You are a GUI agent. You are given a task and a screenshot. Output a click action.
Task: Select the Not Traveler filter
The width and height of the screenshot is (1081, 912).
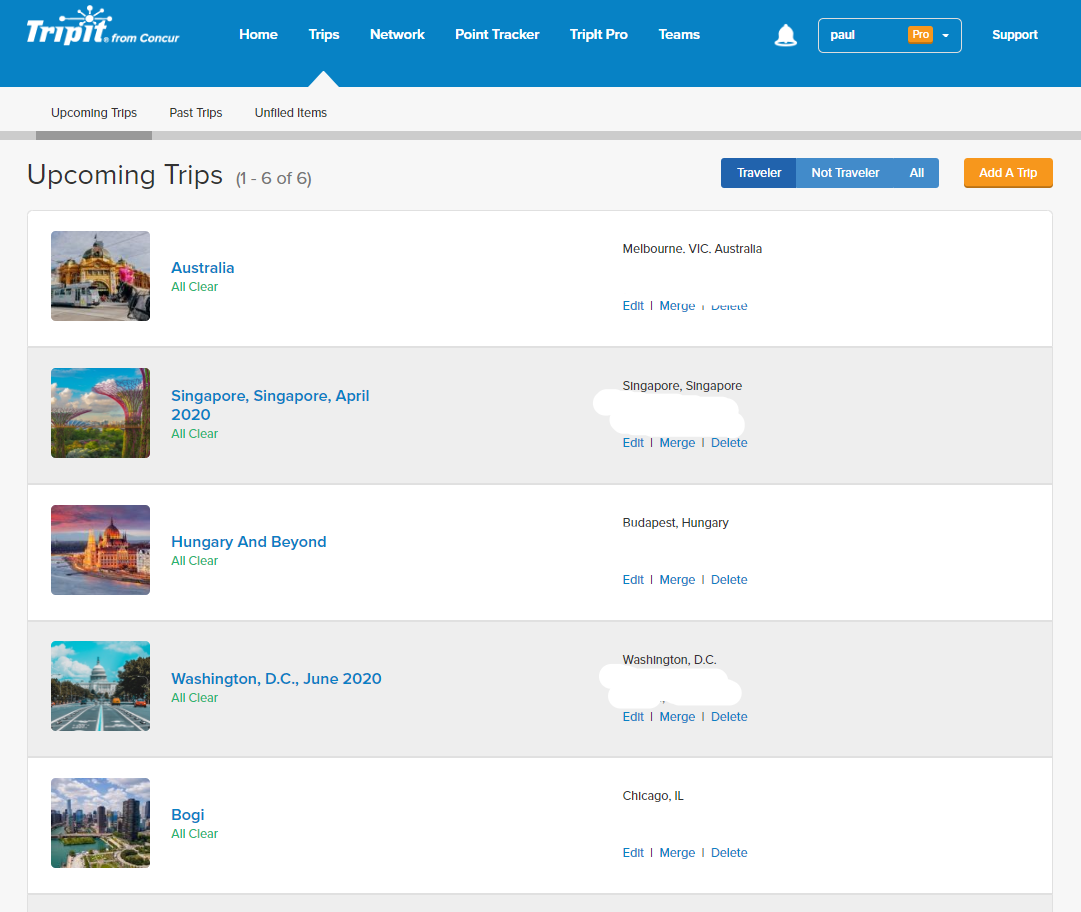coord(845,173)
